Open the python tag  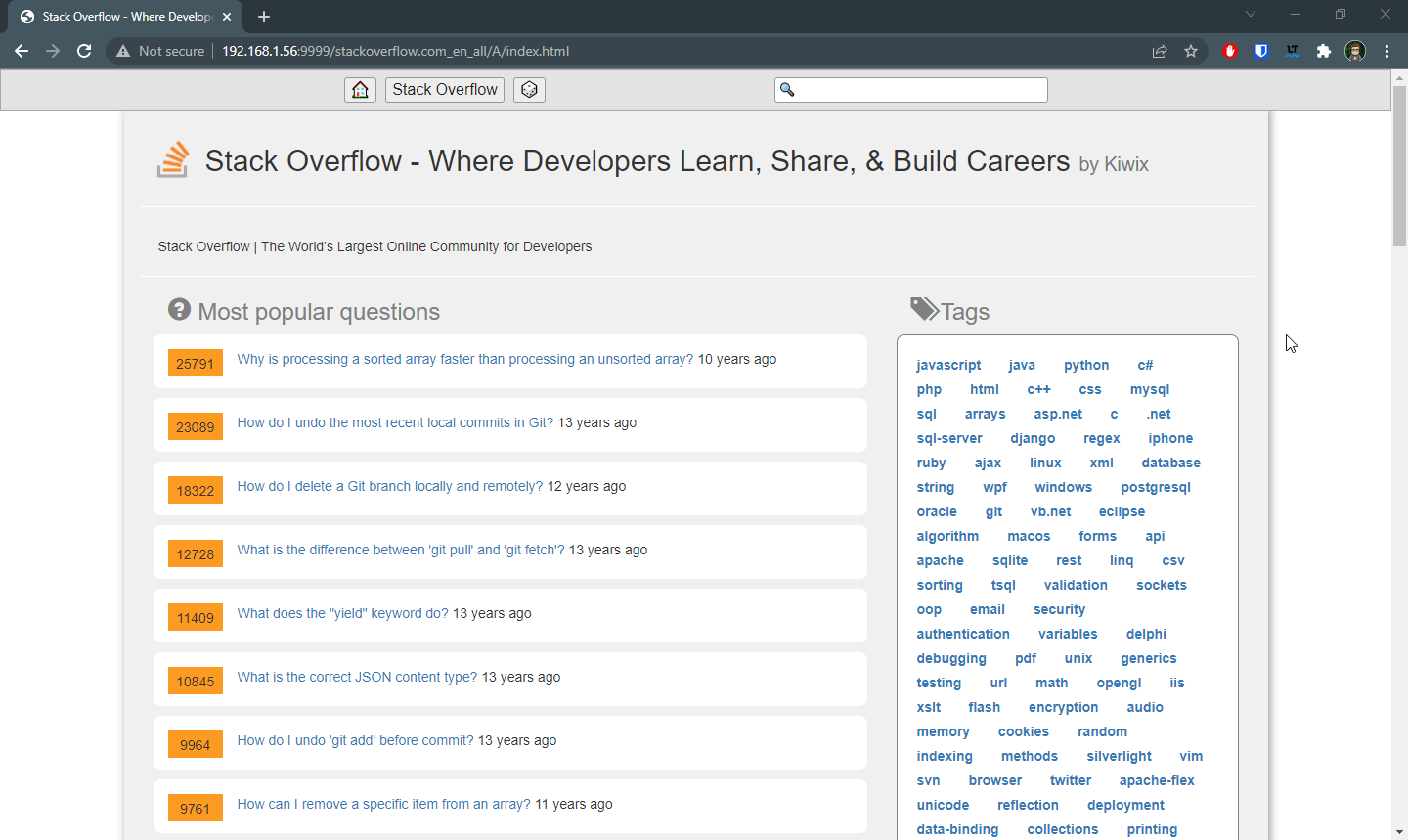pos(1086,365)
